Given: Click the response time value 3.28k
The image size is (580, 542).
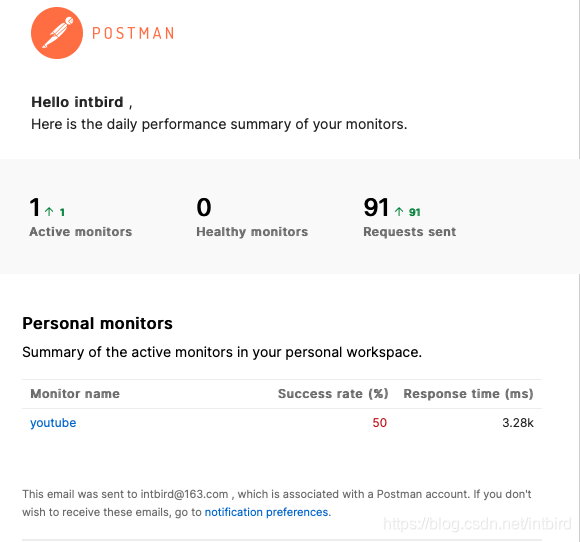Looking at the screenshot, I should pos(518,423).
